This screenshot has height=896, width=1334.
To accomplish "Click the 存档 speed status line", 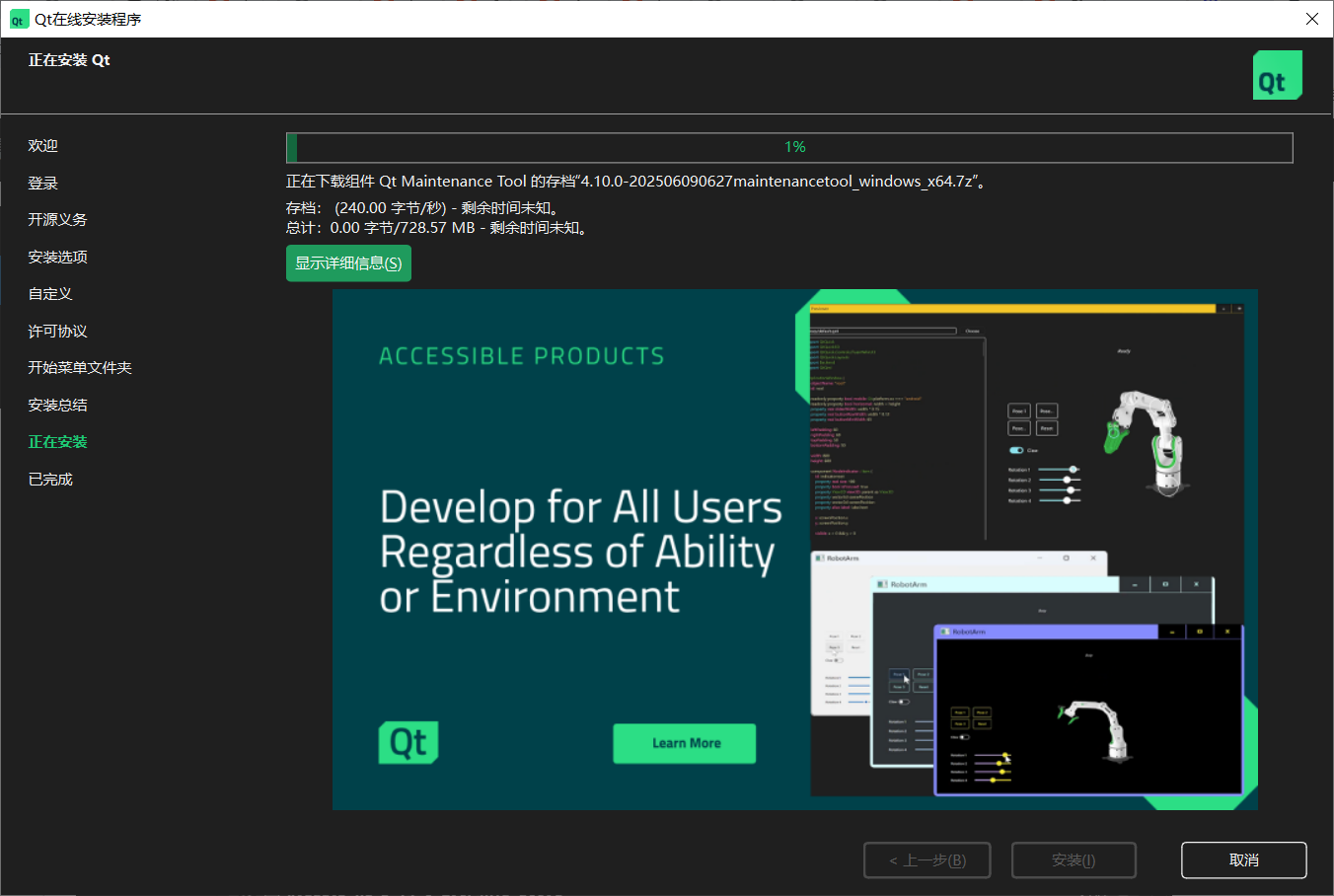I will (x=425, y=208).
